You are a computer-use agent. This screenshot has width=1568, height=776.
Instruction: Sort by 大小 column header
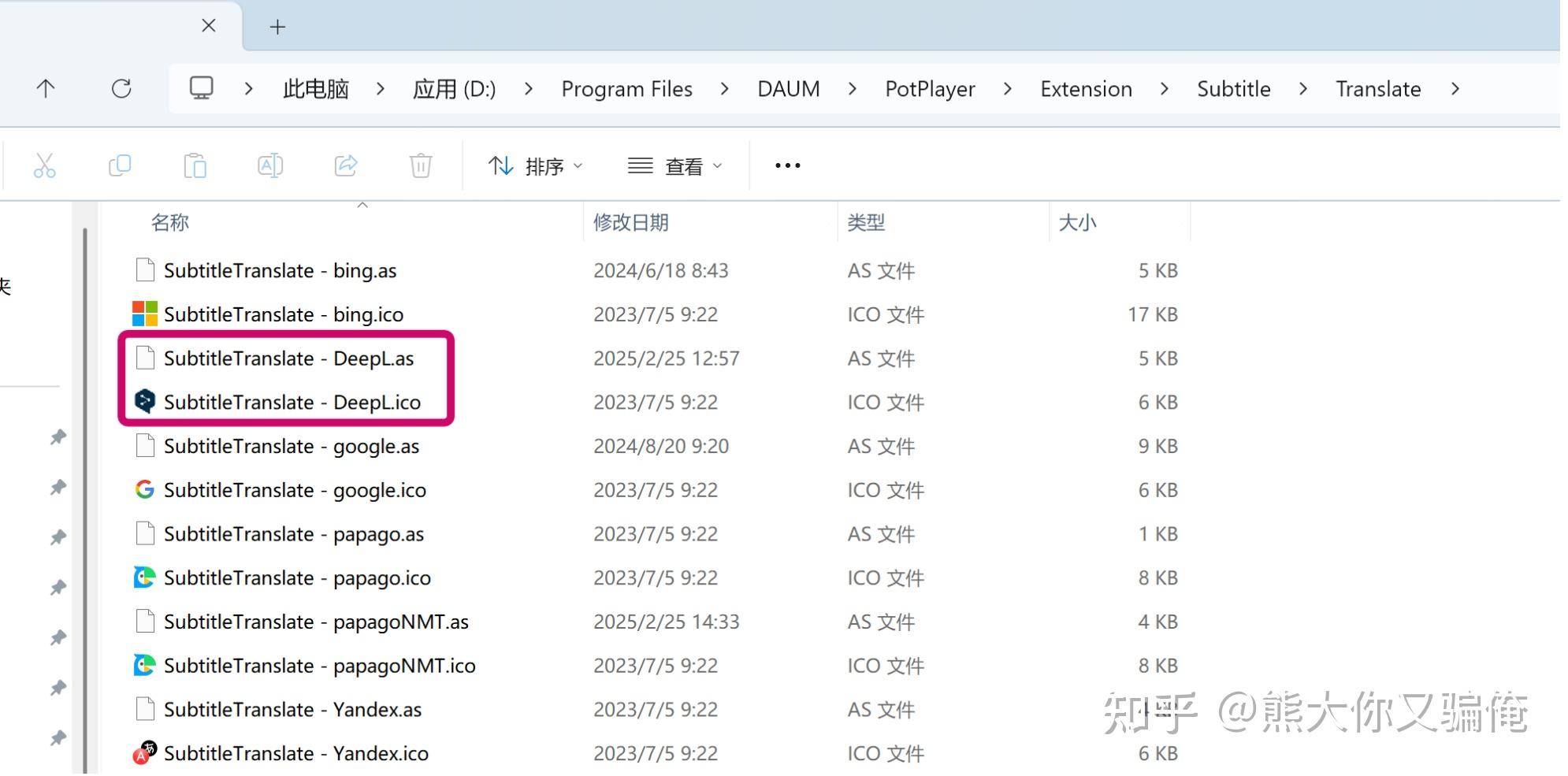(1077, 223)
